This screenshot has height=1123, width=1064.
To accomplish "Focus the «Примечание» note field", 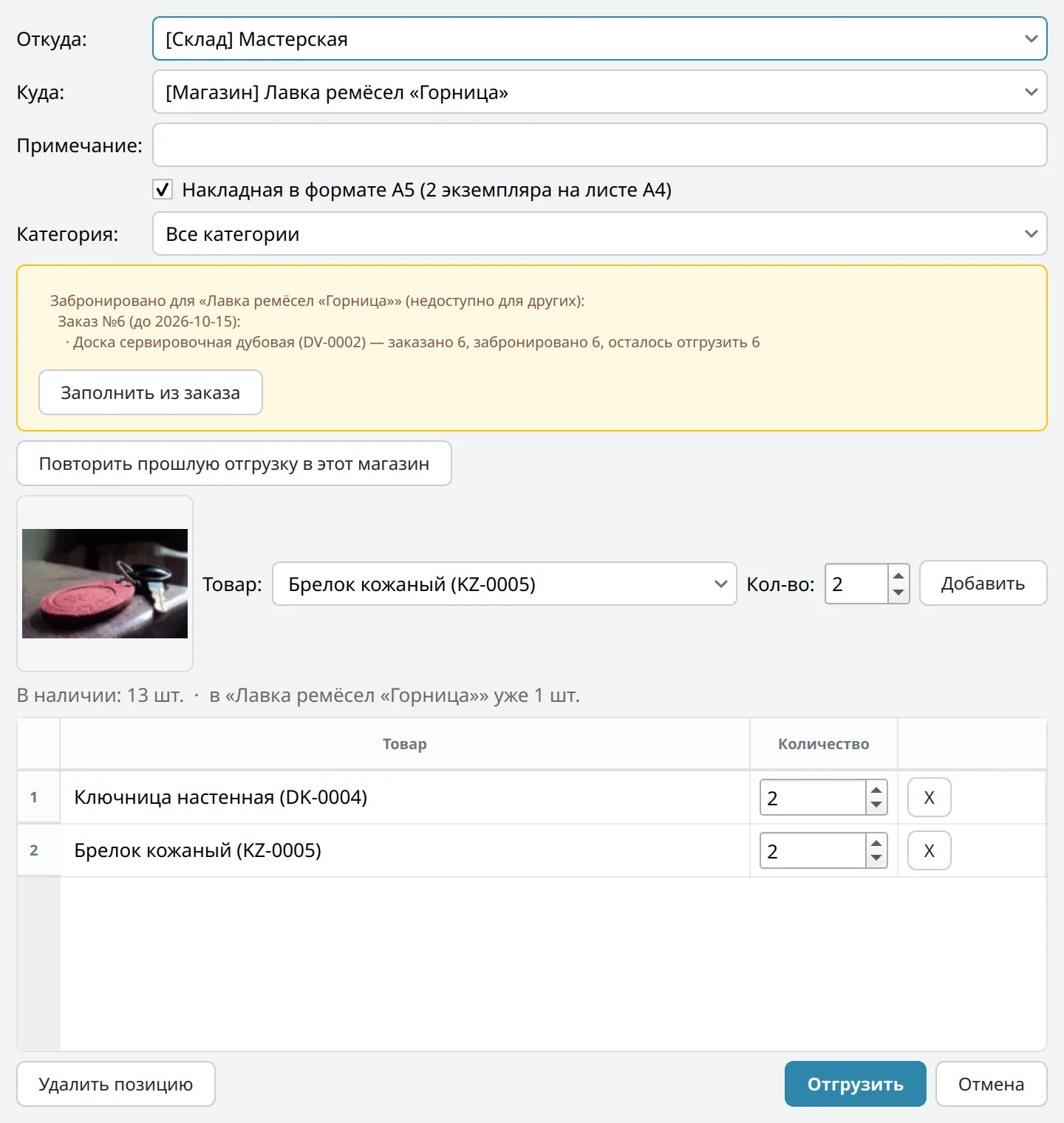I will tap(599, 145).
